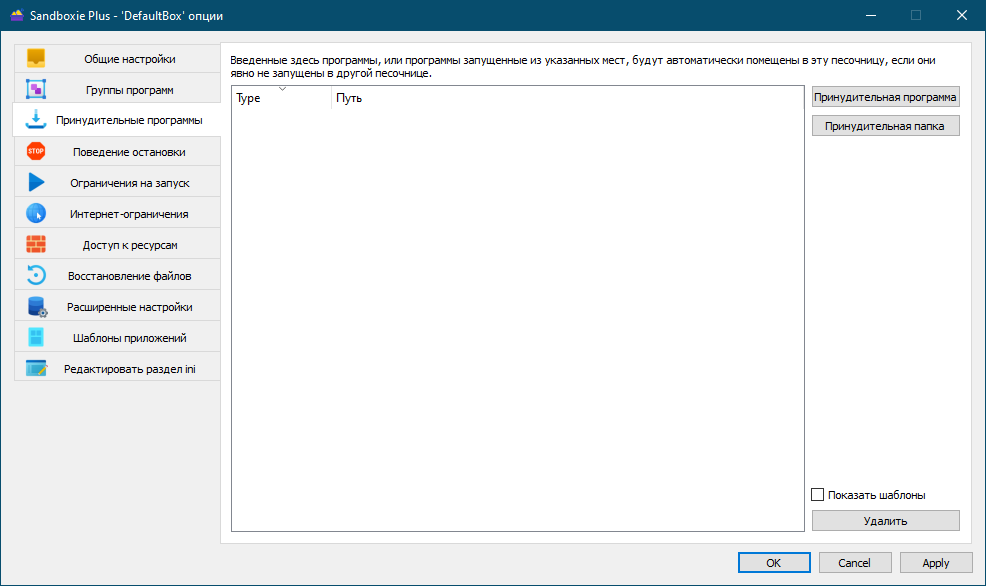
Task: Click the Принудительная программа button
Action: pos(885,97)
